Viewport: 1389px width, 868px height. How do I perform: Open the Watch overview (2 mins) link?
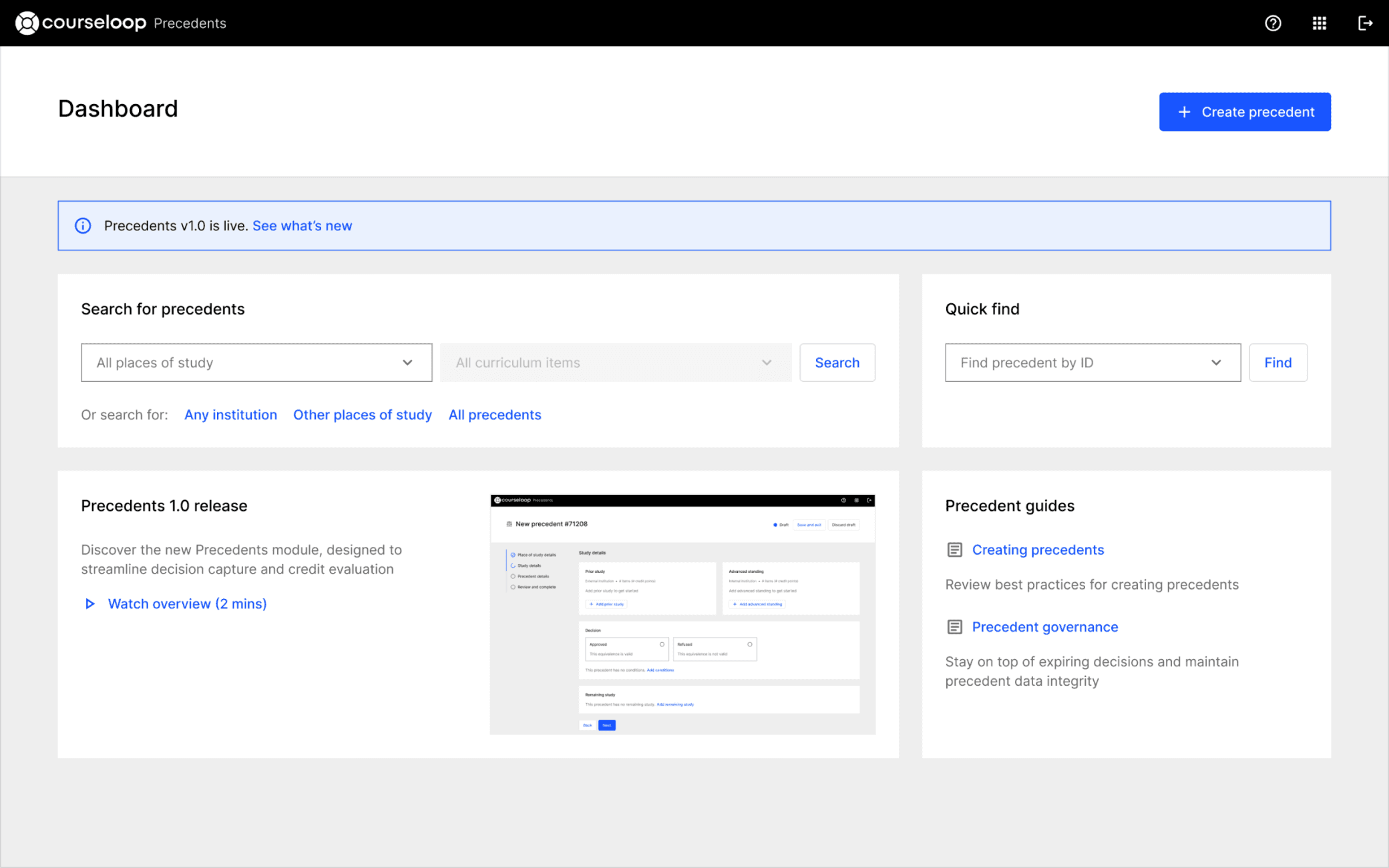click(x=187, y=604)
